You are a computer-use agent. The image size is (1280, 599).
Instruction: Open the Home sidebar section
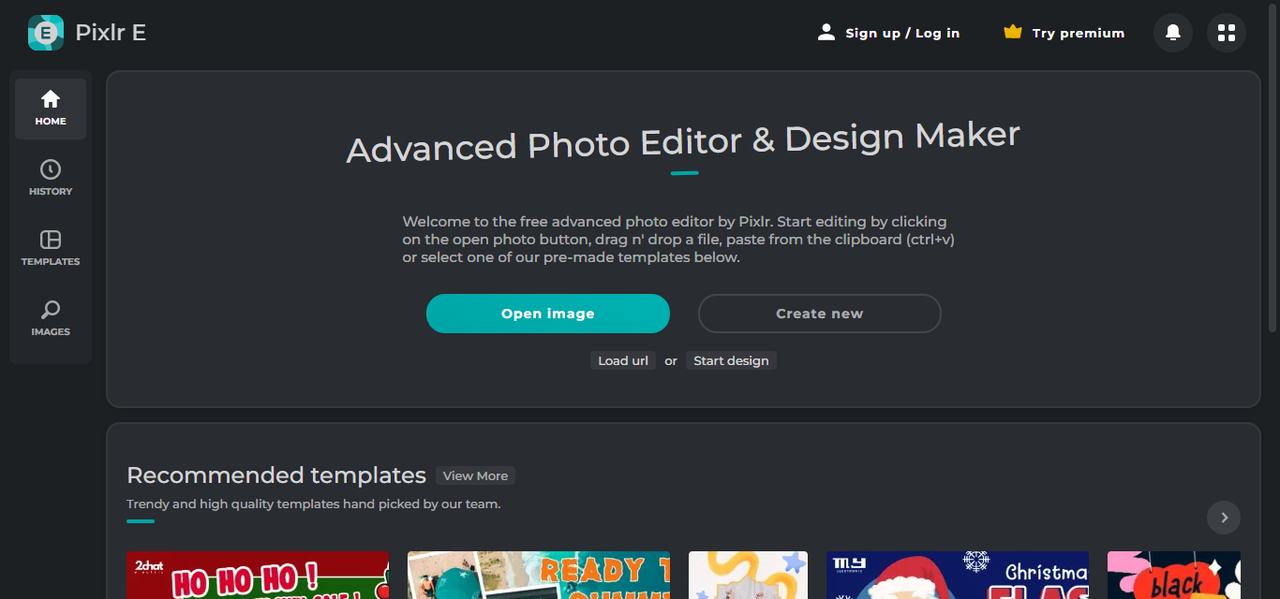click(x=50, y=108)
